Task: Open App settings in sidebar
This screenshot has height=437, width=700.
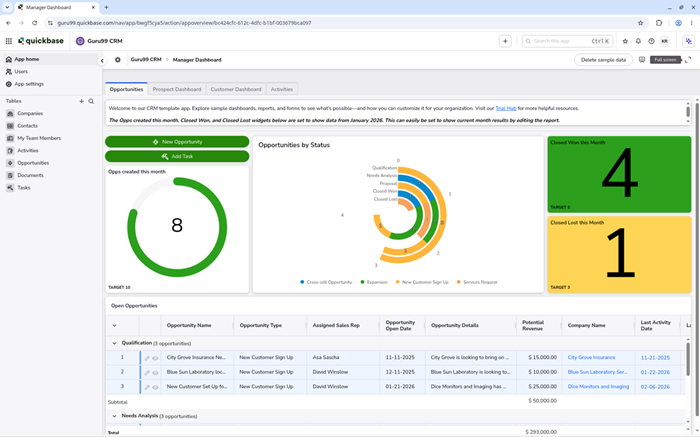Action: point(29,84)
